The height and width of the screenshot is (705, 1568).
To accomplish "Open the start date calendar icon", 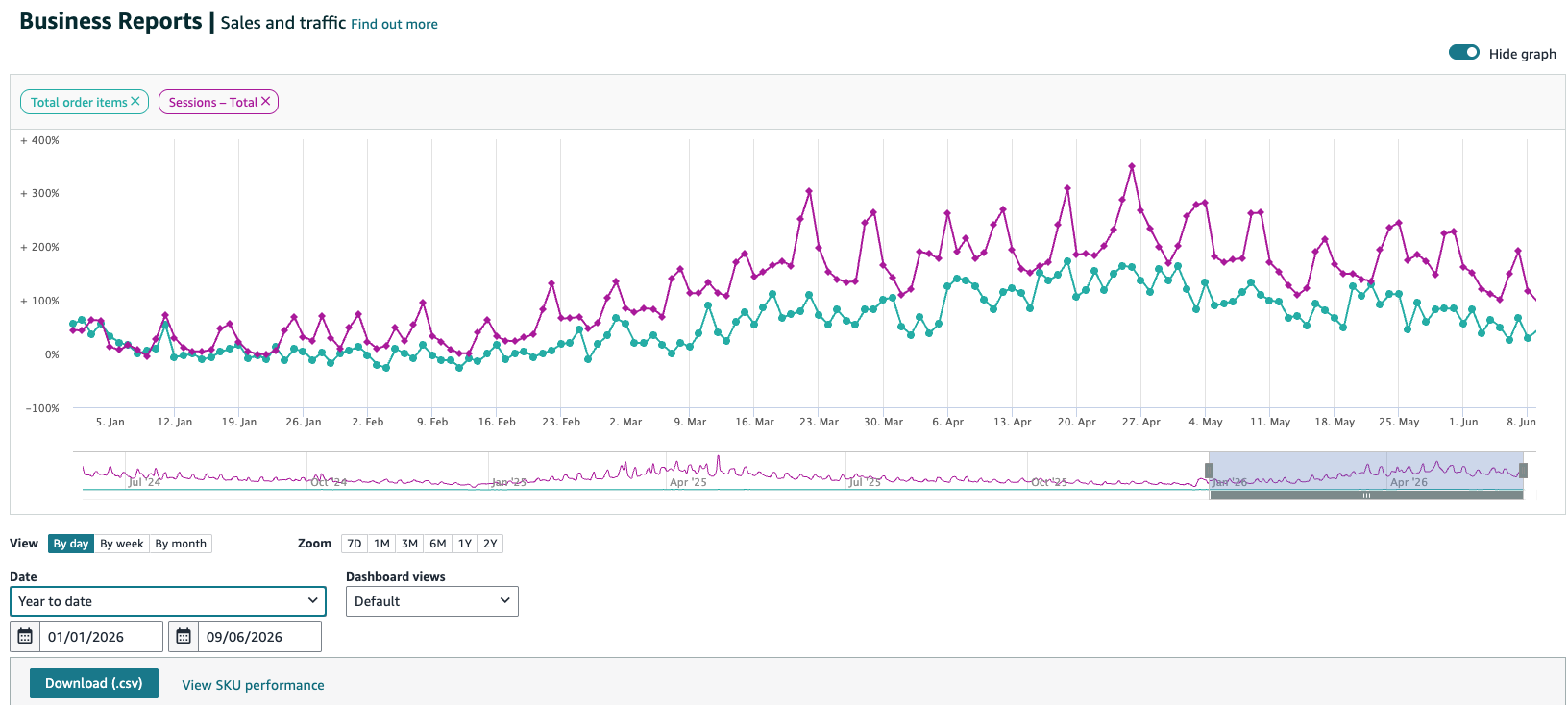I will tap(25, 637).
